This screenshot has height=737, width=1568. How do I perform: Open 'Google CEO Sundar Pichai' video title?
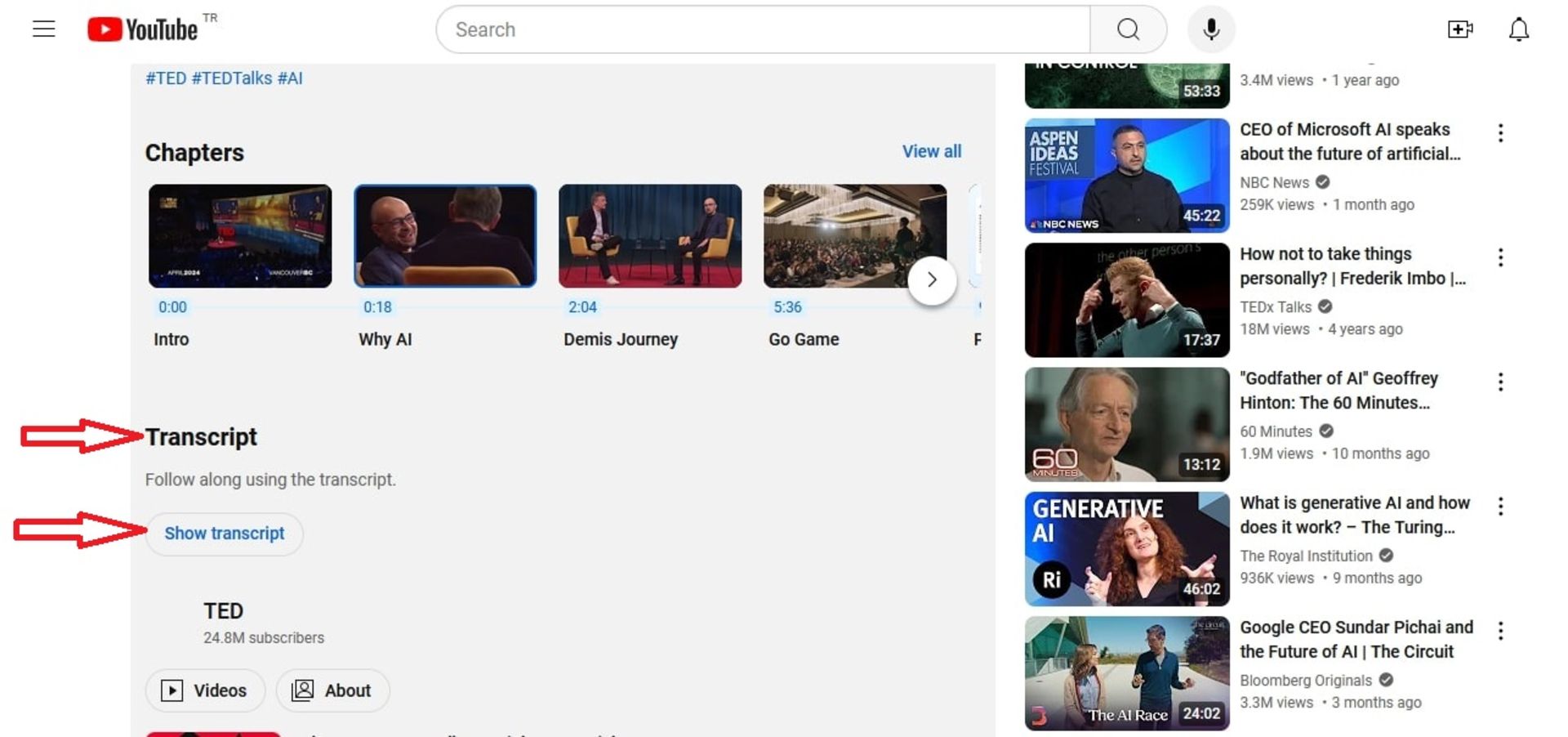click(x=1356, y=639)
